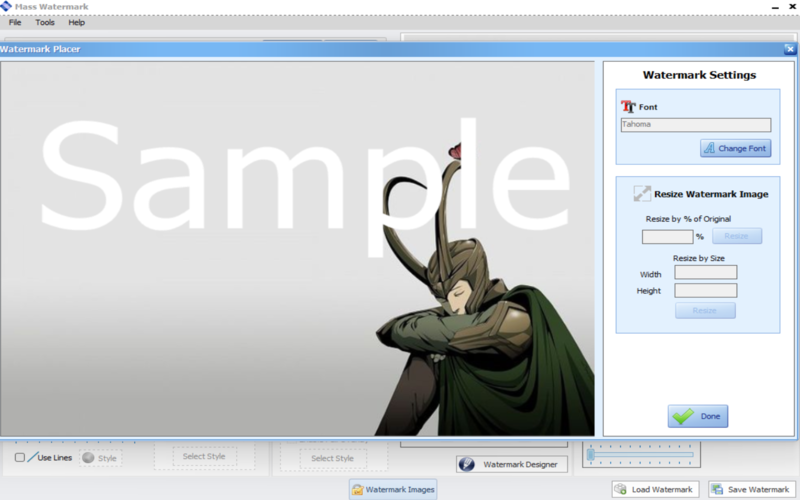
Task: Click the Watermark Settings heading
Action: click(699, 75)
